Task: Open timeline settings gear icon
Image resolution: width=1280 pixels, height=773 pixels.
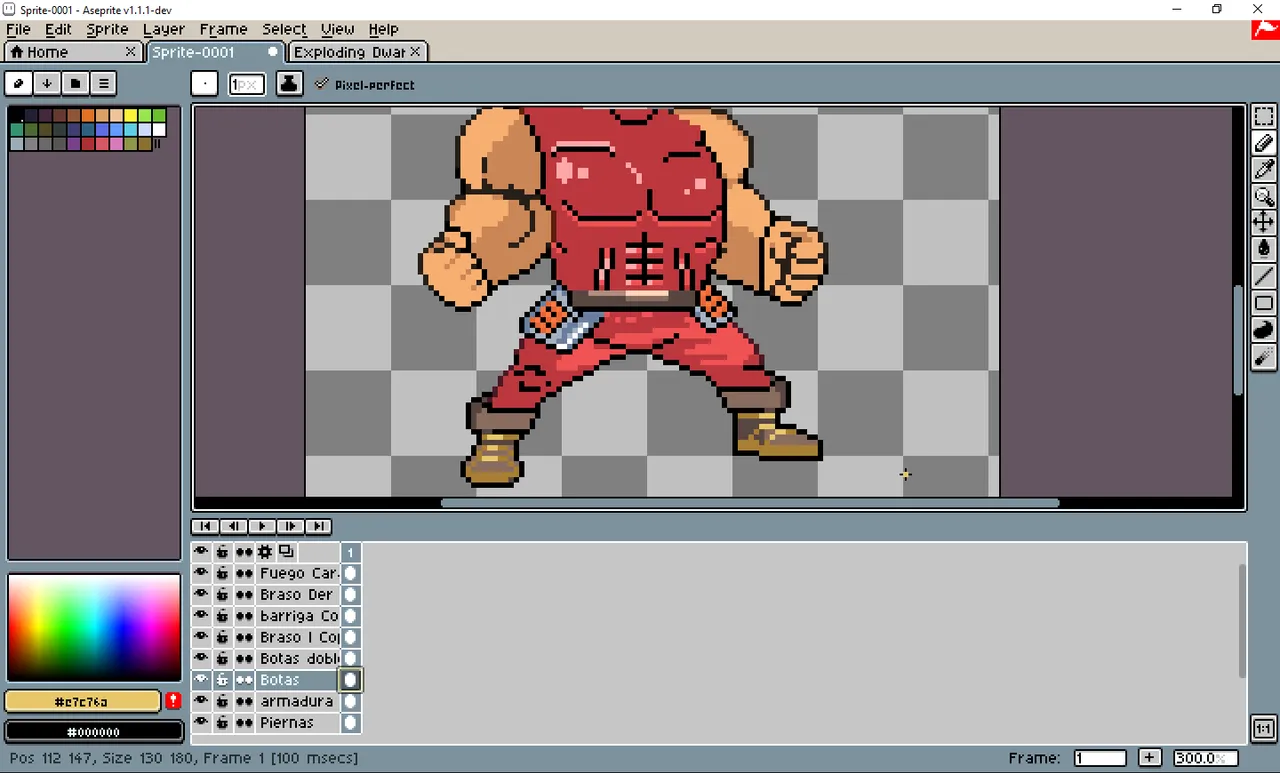Action: [265, 552]
